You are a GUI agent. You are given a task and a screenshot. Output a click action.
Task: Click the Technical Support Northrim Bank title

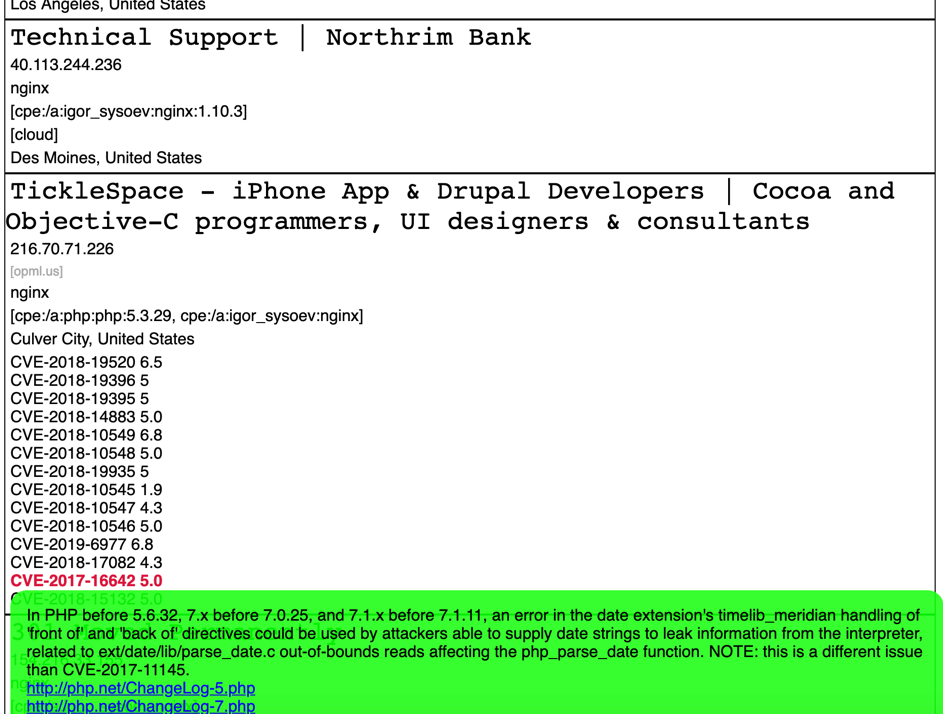[271, 38]
